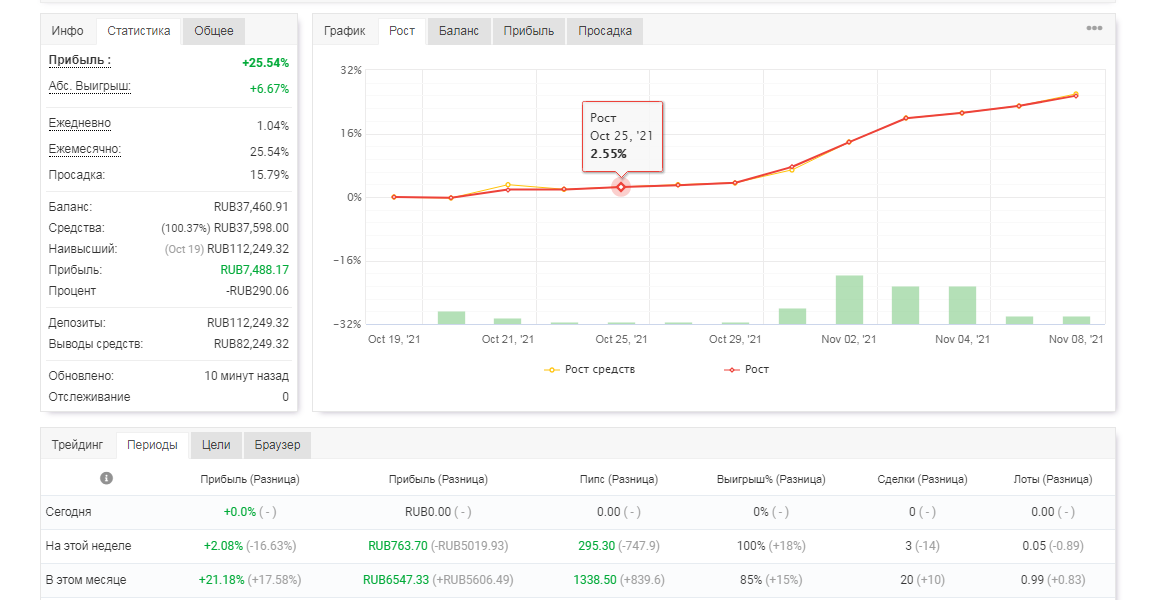This screenshot has width=1169, height=600.
Task: Click the +25.54% profit value
Action: [x=265, y=63]
